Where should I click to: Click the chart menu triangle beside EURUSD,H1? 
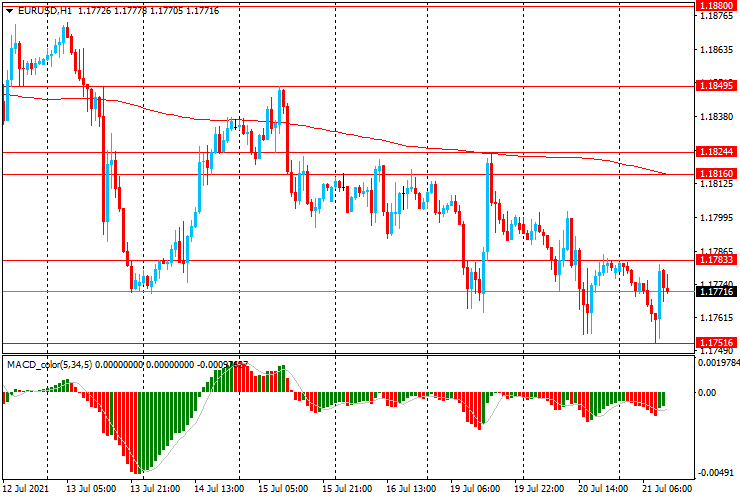click(9, 11)
